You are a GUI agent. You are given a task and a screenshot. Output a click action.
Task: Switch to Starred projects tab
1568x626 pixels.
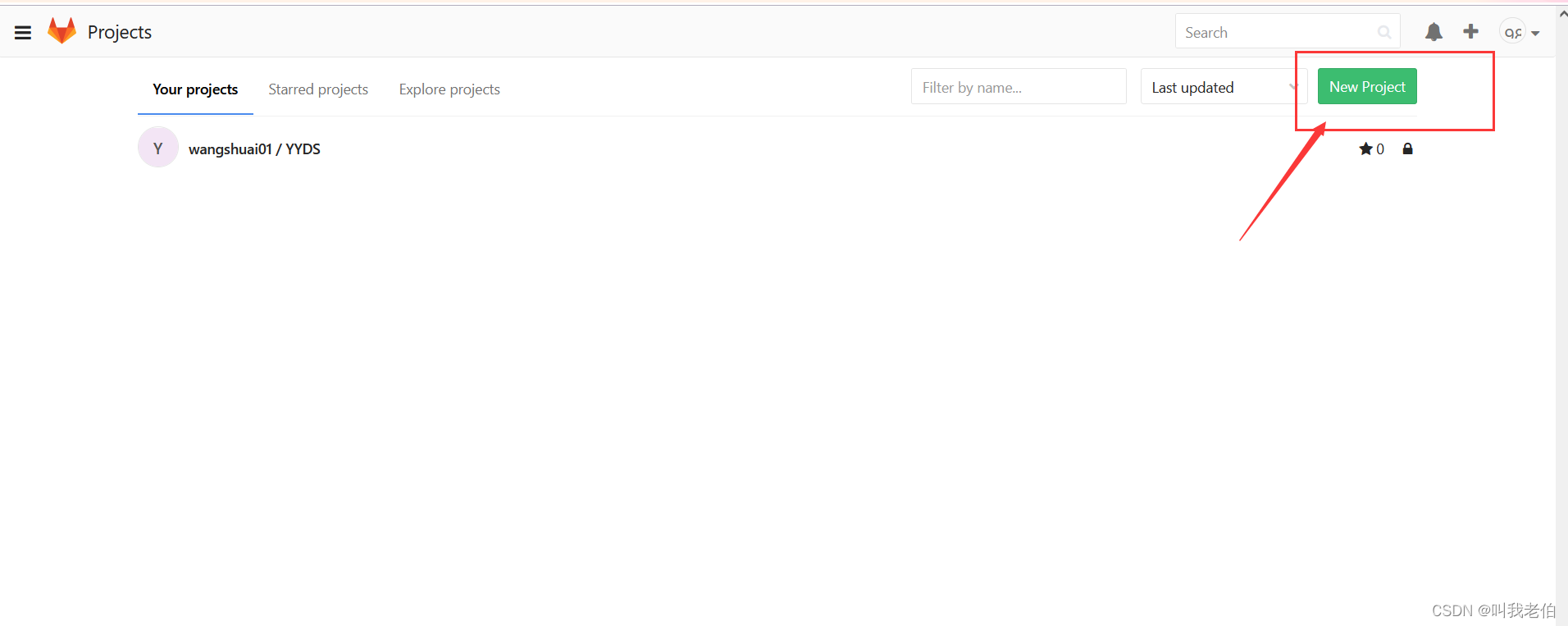(x=318, y=89)
